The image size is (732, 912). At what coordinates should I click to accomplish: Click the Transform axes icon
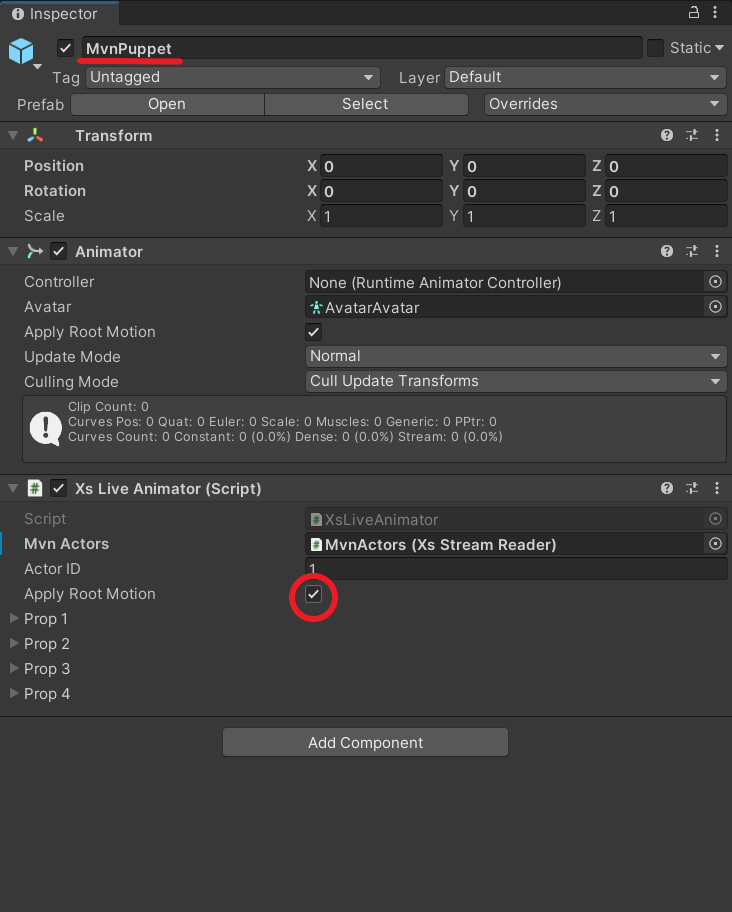tap(35, 135)
